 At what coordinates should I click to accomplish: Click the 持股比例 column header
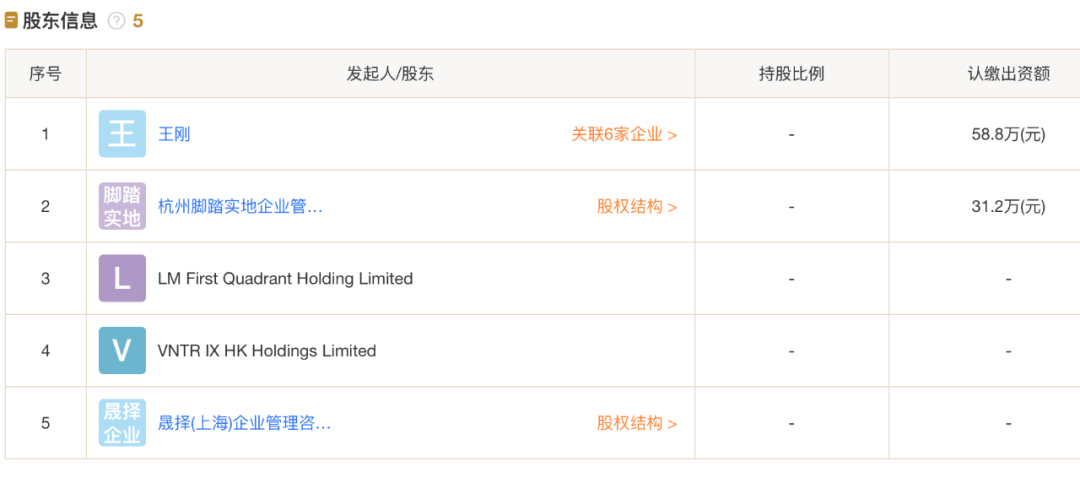[791, 73]
